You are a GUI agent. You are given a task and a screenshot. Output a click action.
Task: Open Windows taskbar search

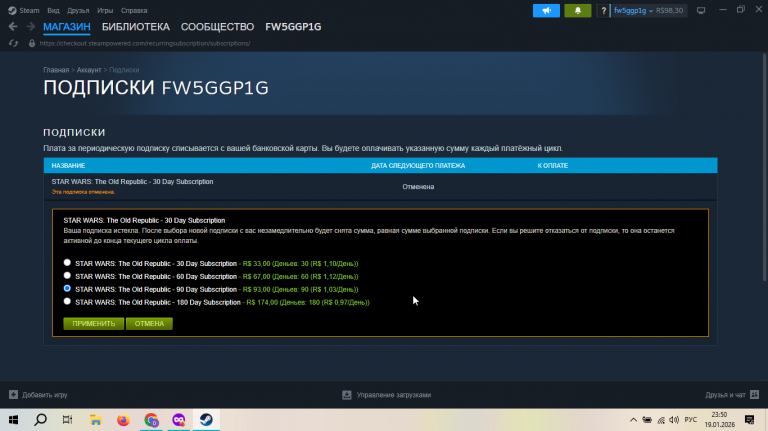click(41, 420)
